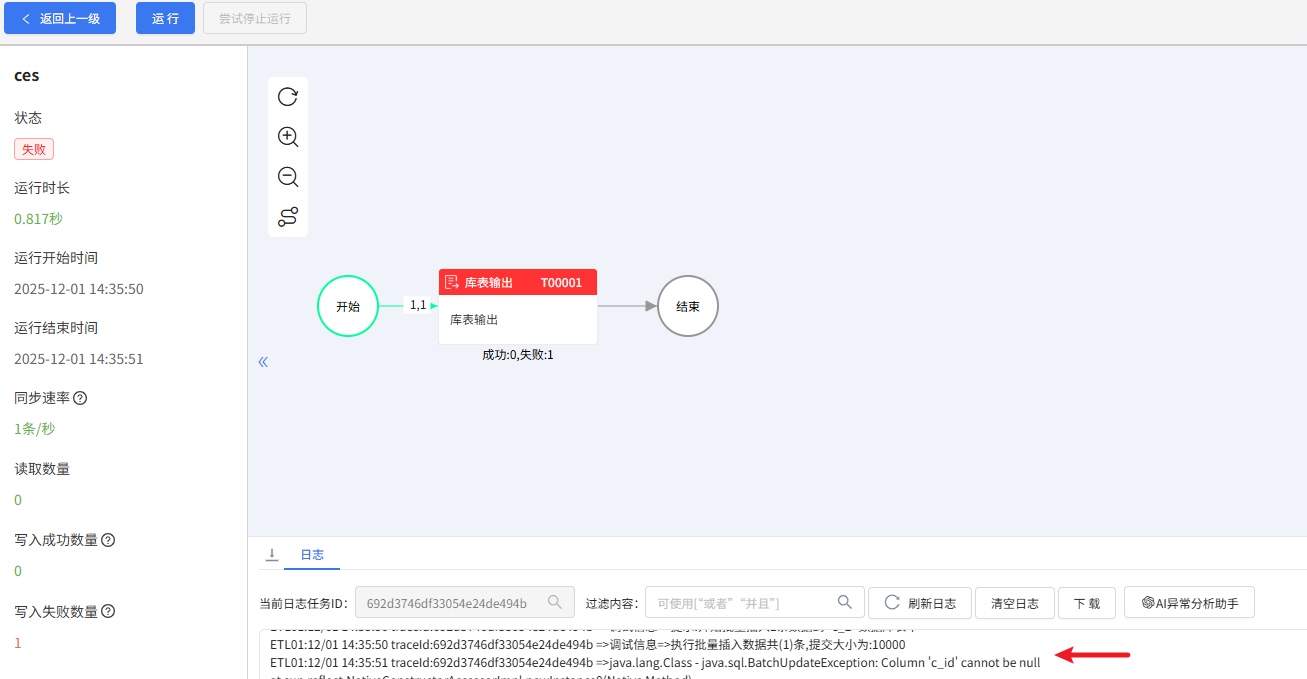Open the AI异常分析助手 assistant
This screenshot has height=679, width=1307.
pyautogui.click(x=1189, y=602)
